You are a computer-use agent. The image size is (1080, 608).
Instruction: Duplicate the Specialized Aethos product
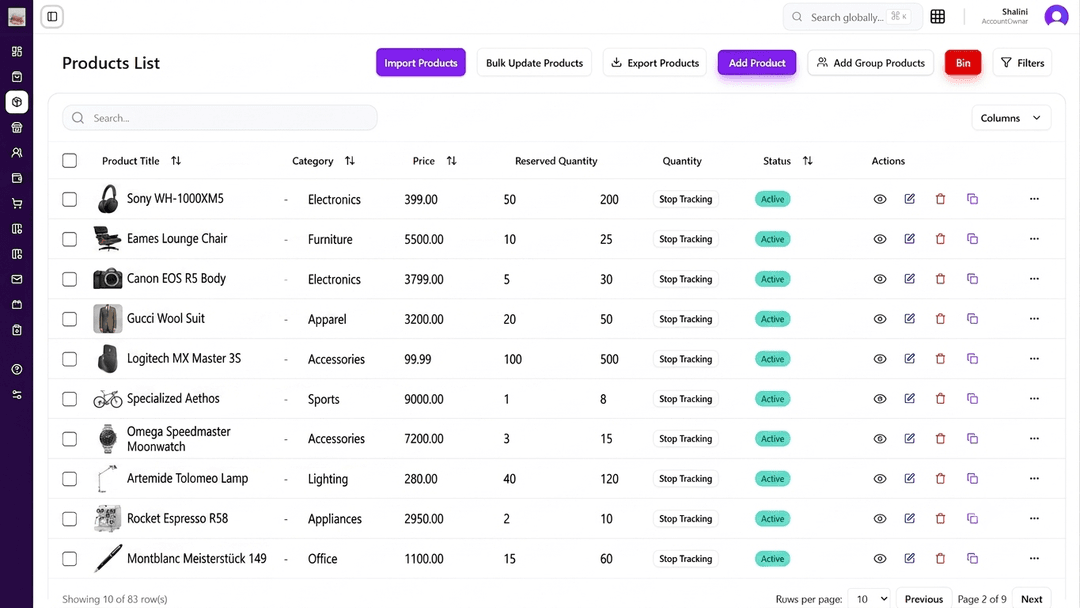[973, 399]
